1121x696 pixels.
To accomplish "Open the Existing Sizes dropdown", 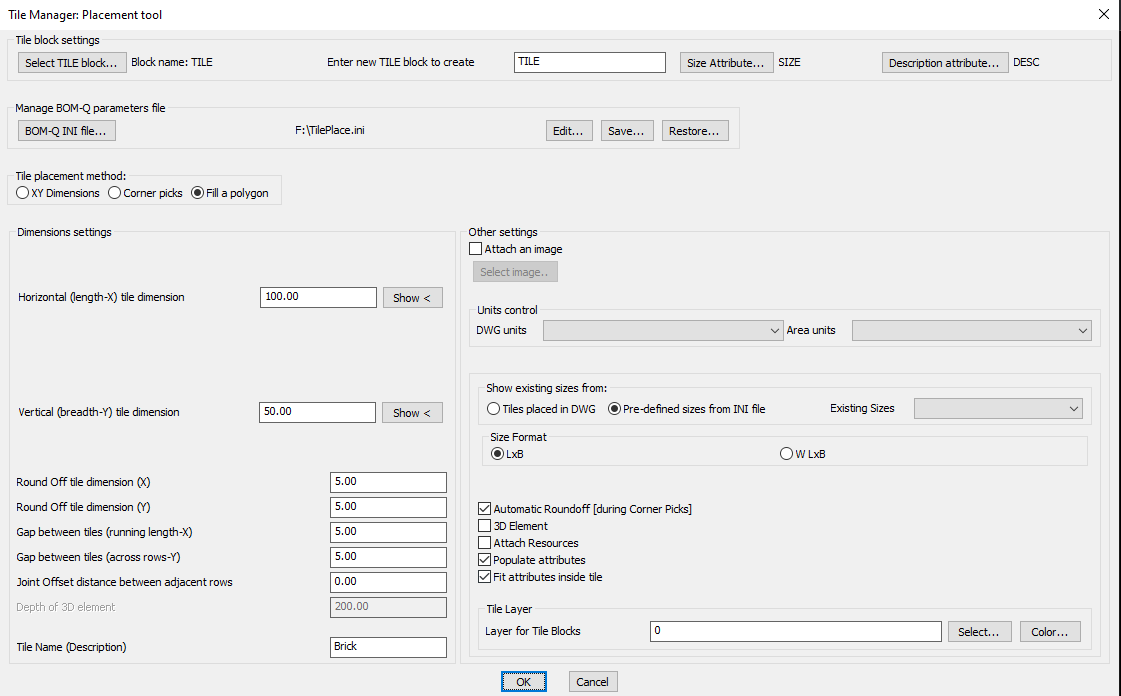I will point(998,408).
